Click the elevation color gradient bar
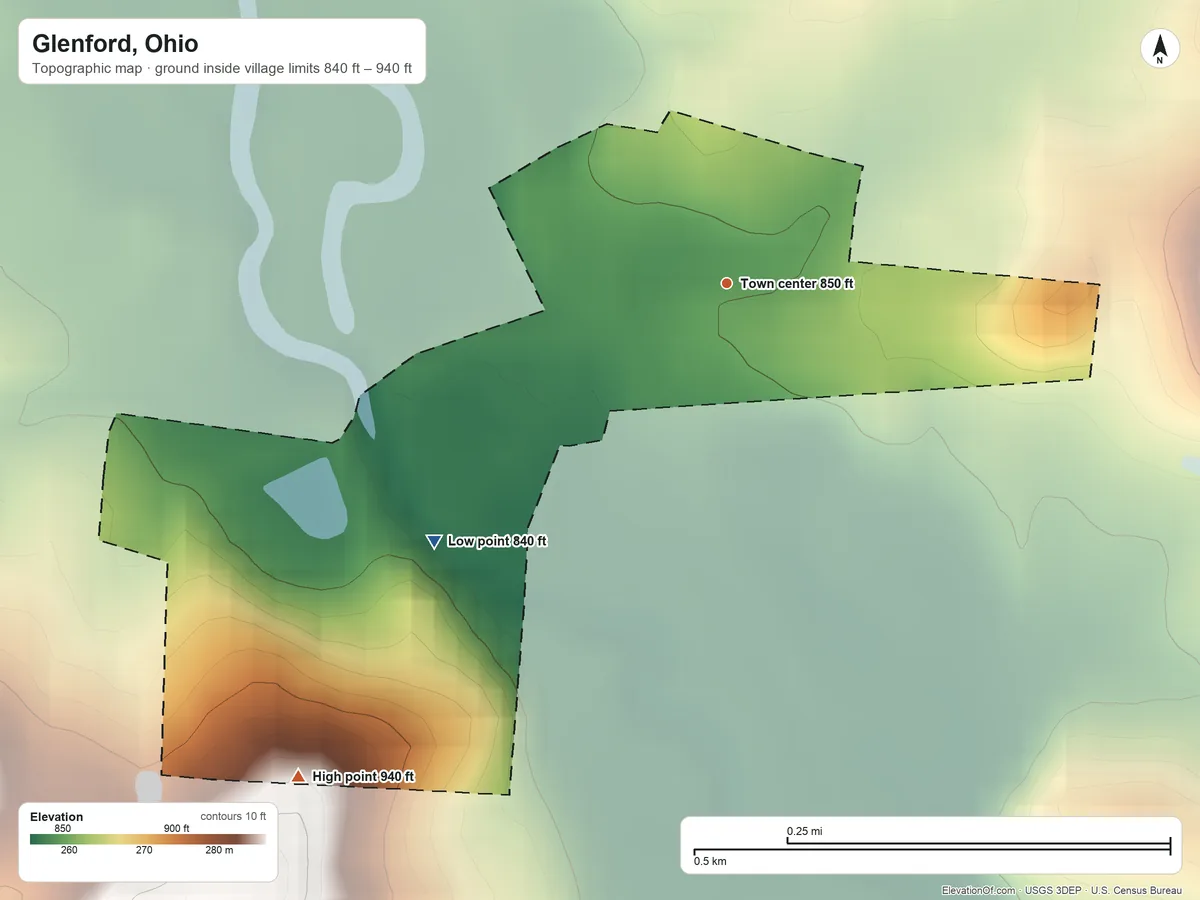The height and width of the screenshot is (900, 1200). click(148, 840)
